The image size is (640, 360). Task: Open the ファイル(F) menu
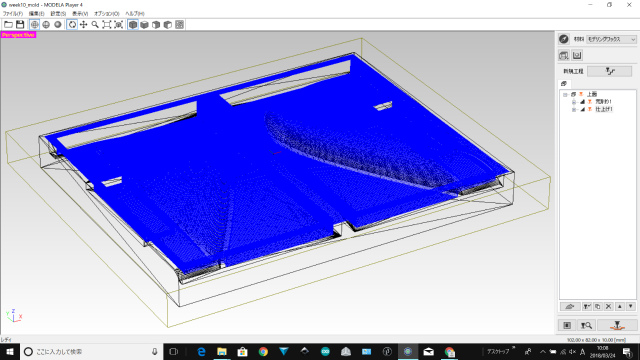pos(13,13)
